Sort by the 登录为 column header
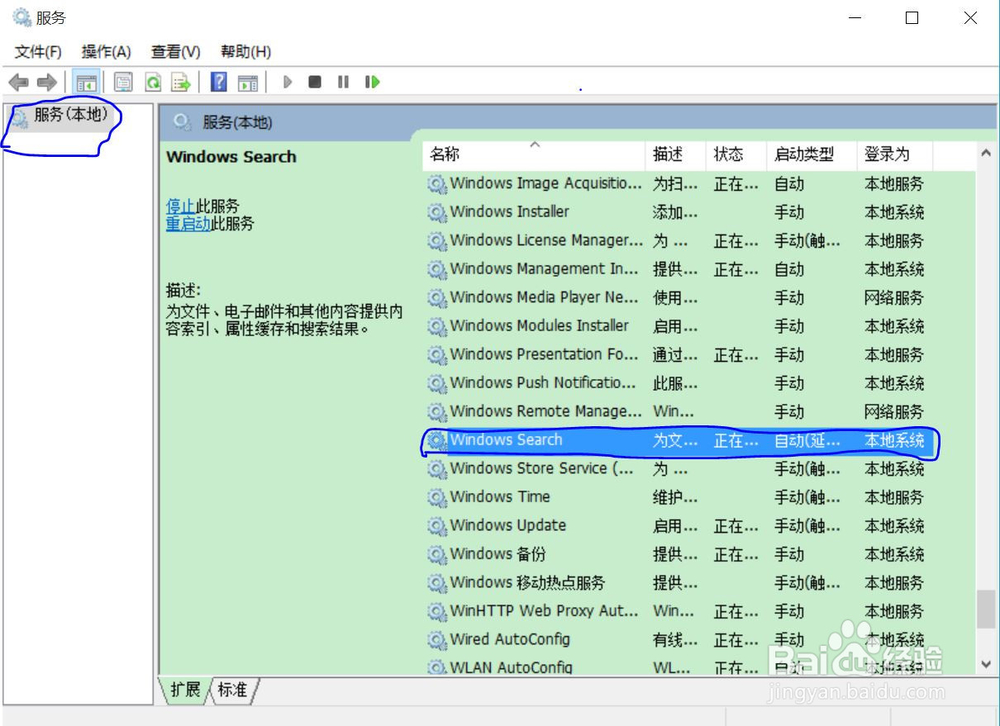Viewport: 1000px width, 726px height. [x=894, y=154]
